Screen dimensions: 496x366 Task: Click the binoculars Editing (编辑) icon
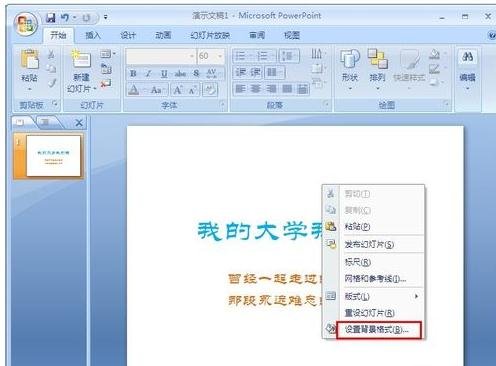[x=467, y=57]
